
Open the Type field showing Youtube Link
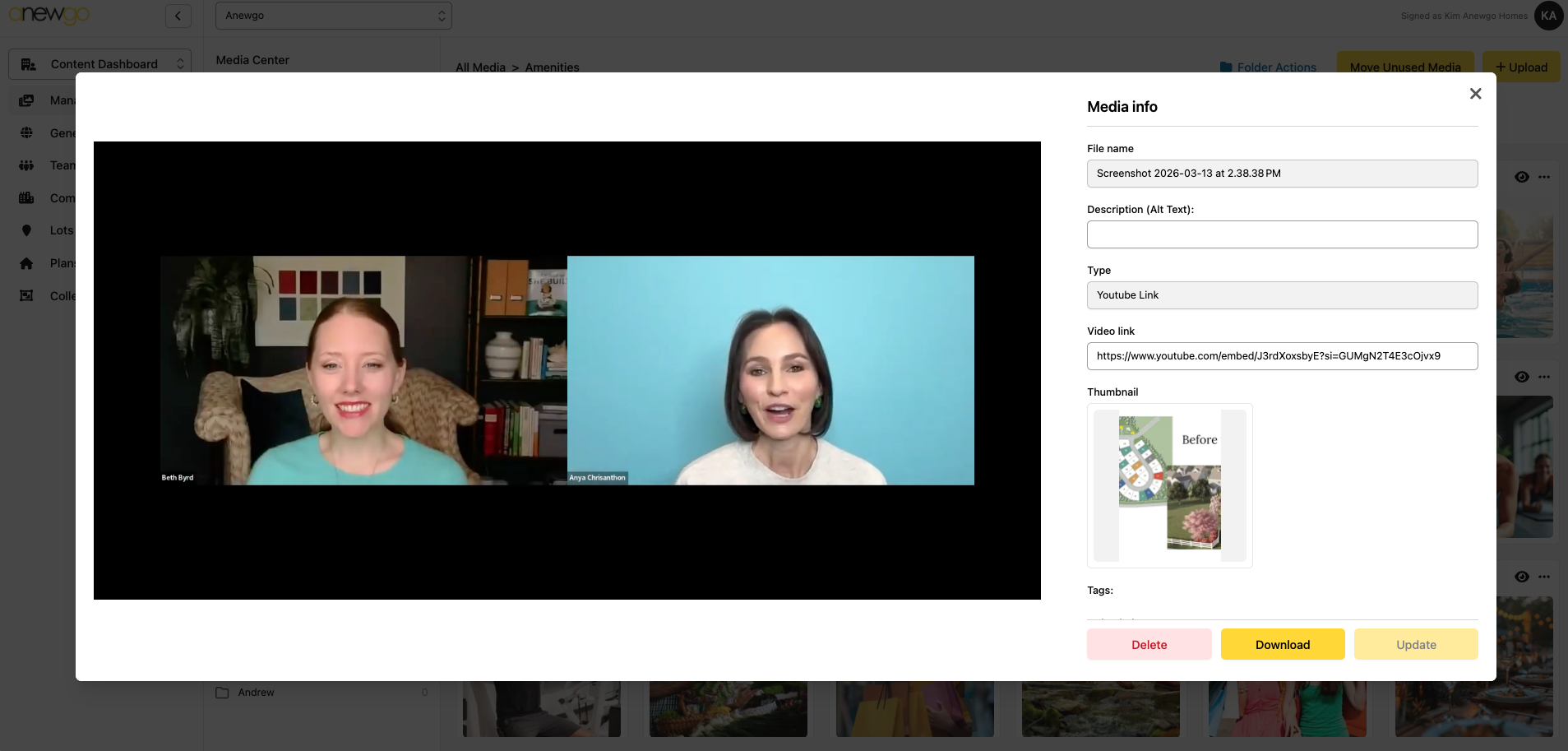[x=1281, y=295]
